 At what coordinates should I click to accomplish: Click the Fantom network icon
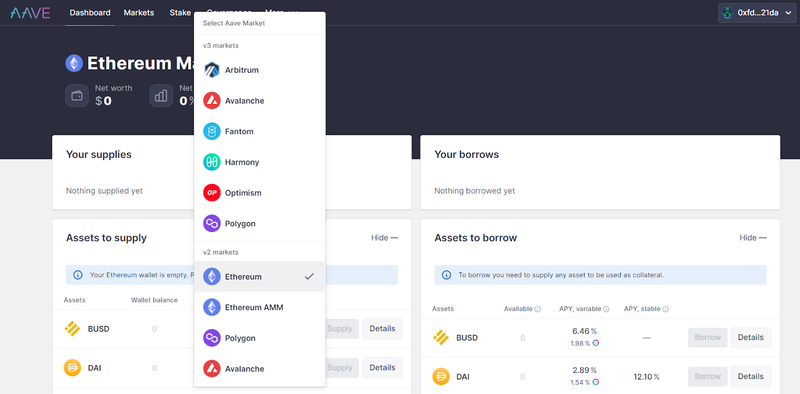[212, 131]
